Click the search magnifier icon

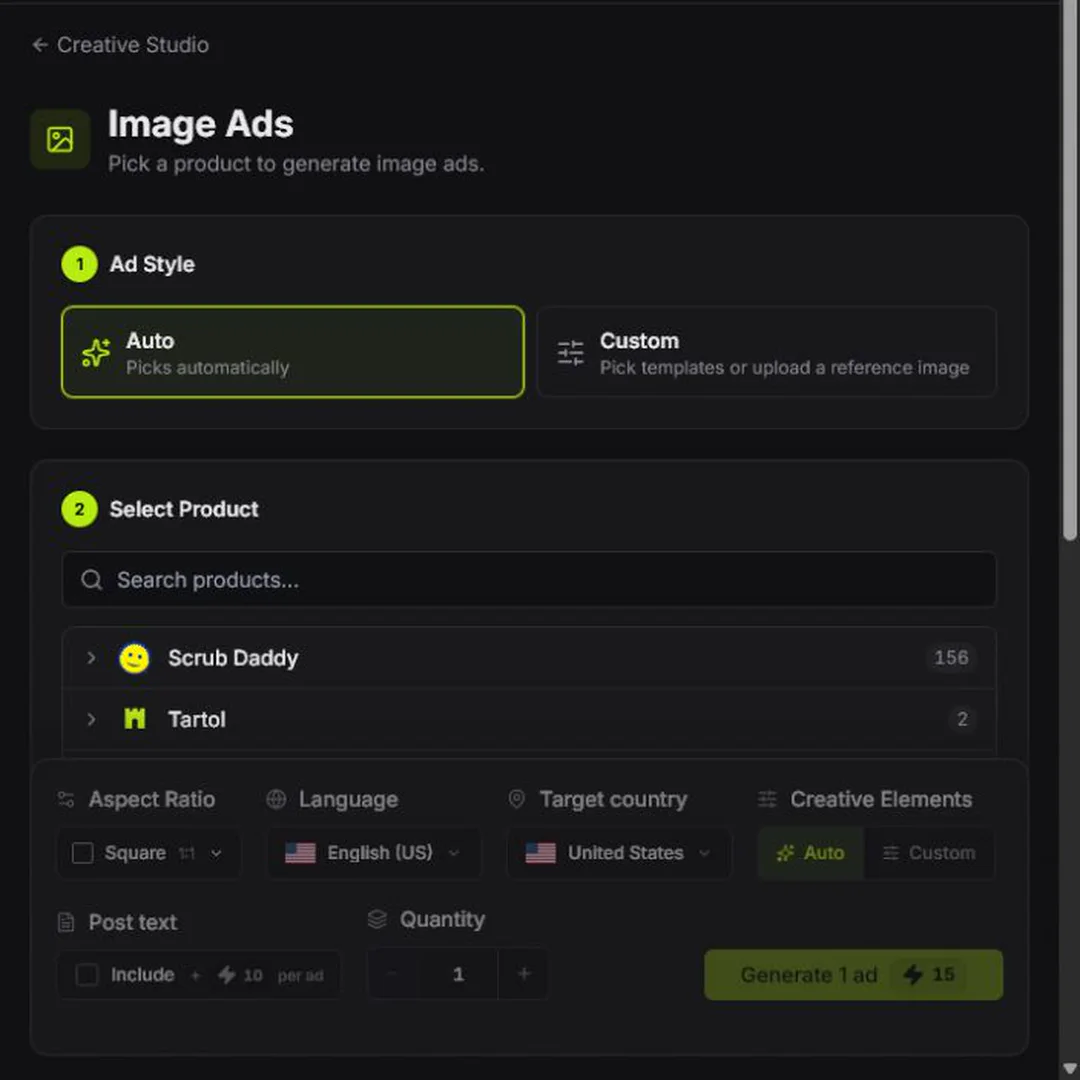pyautogui.click(x=92, y=580)
